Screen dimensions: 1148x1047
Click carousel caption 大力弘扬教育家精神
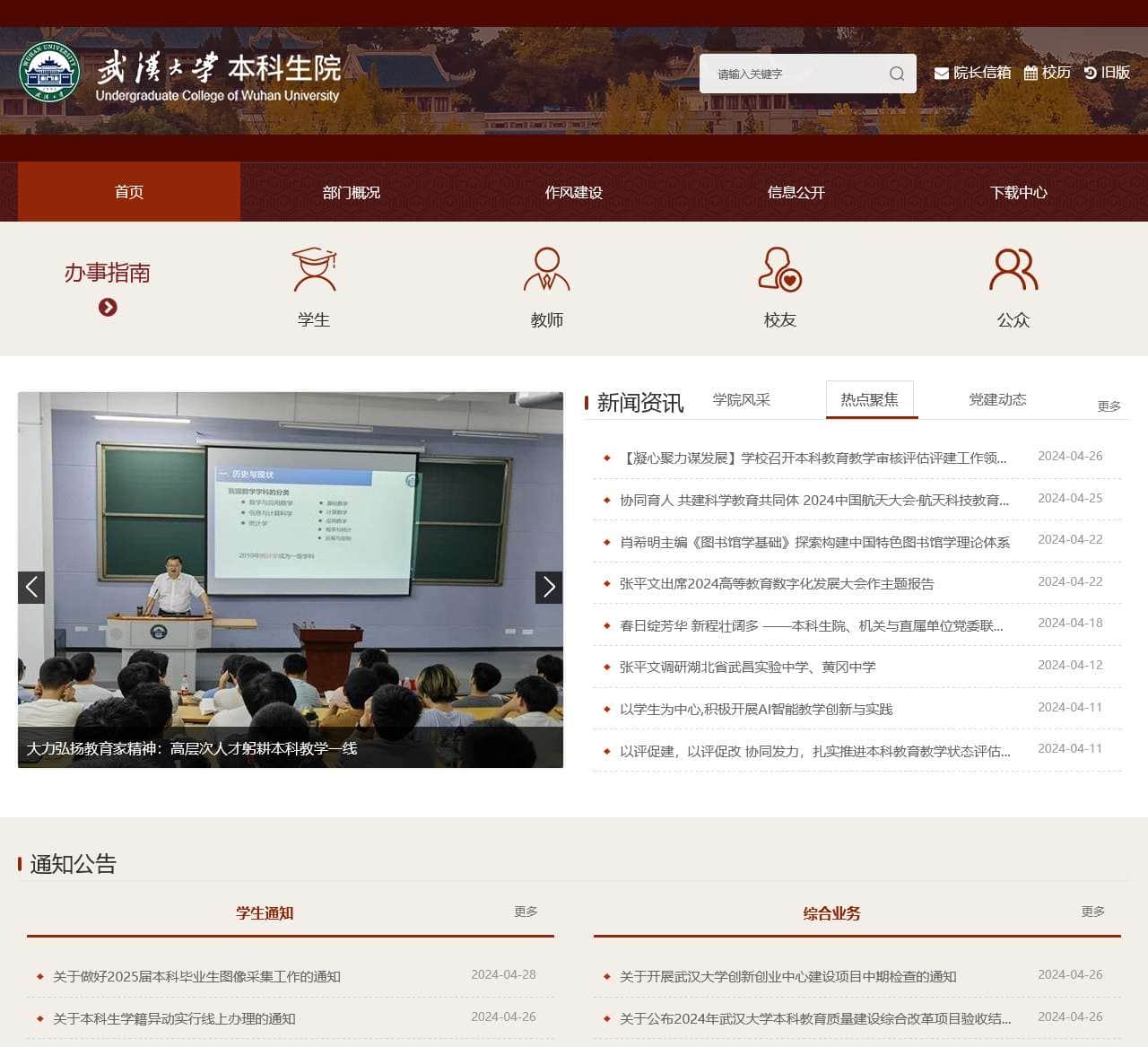tap(192, 748)
